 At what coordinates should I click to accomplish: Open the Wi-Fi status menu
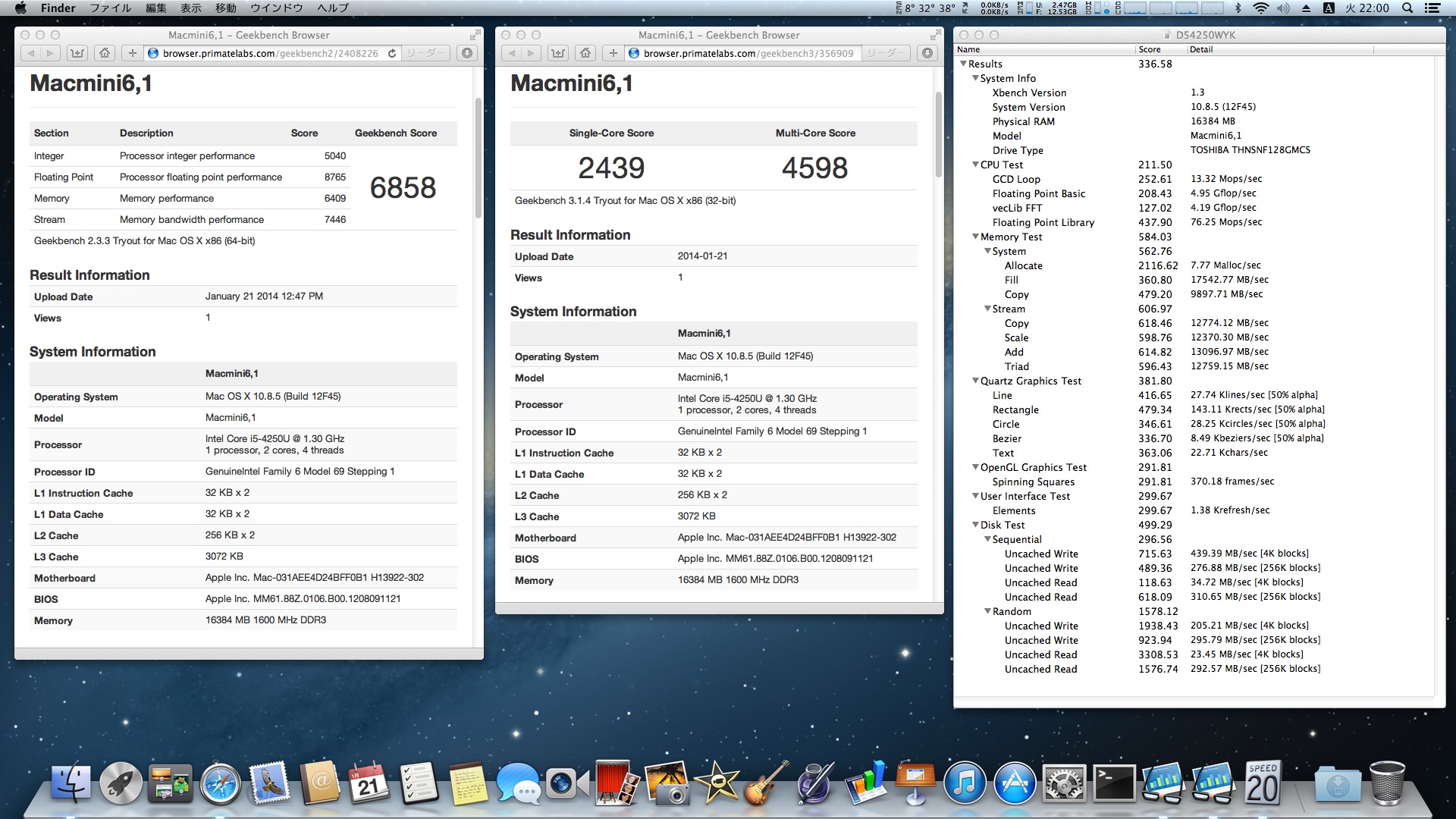1260,8
